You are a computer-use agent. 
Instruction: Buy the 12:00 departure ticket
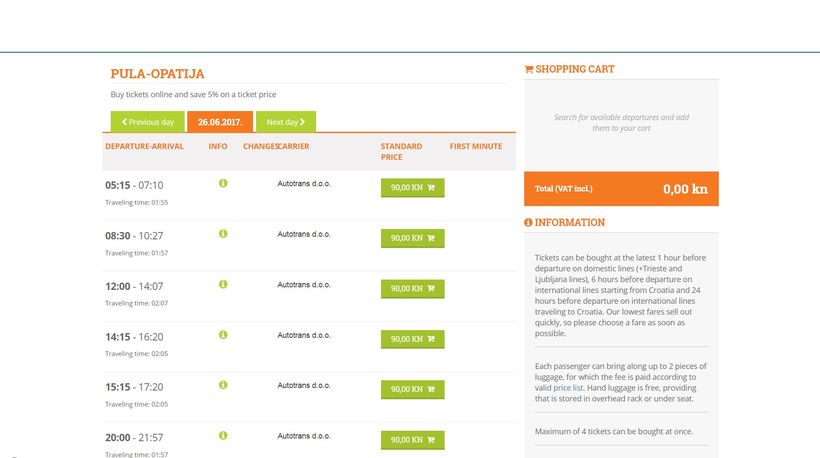coord(412,288)
